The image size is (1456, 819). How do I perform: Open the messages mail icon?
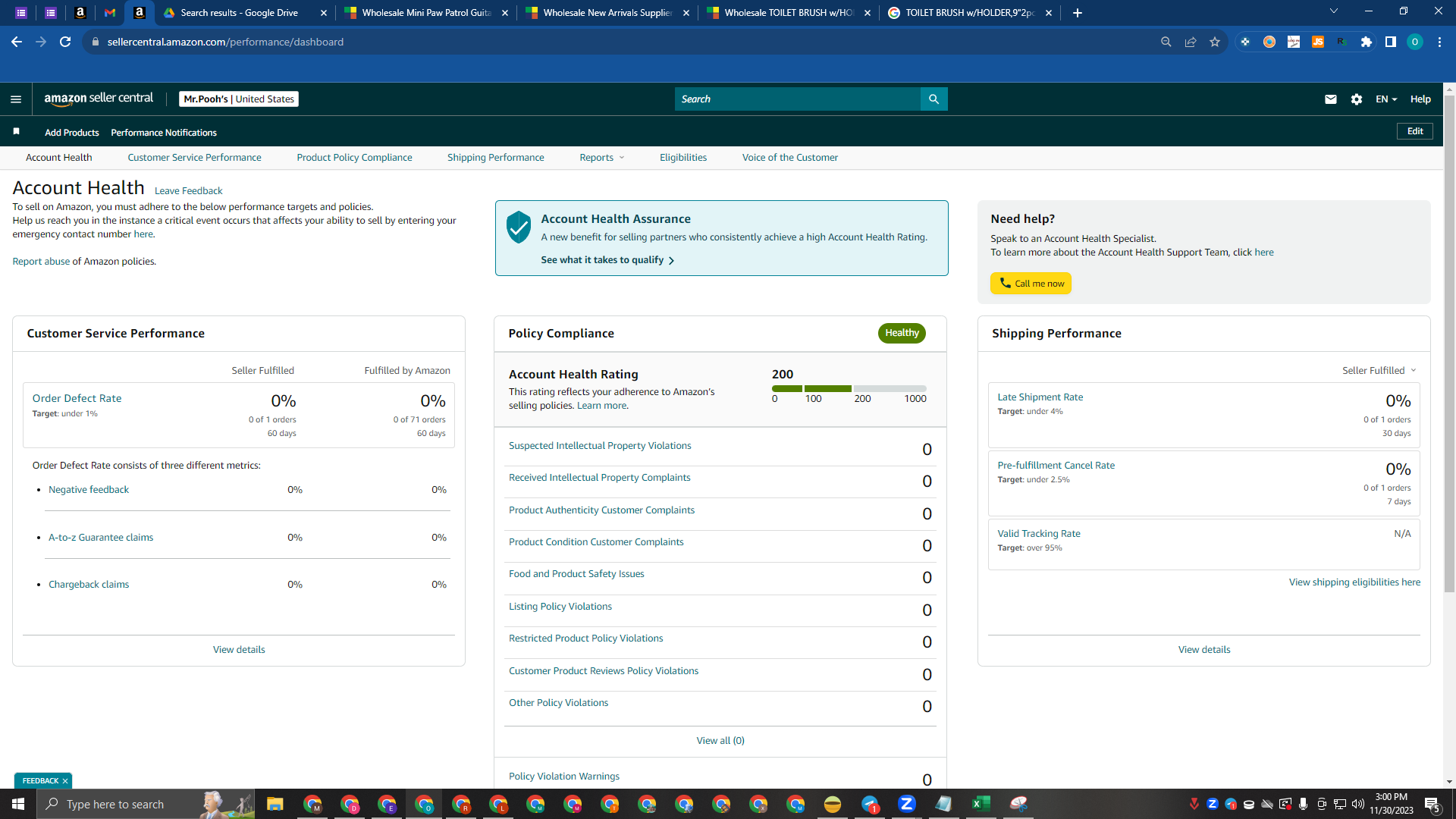[x=1330, y=99]
